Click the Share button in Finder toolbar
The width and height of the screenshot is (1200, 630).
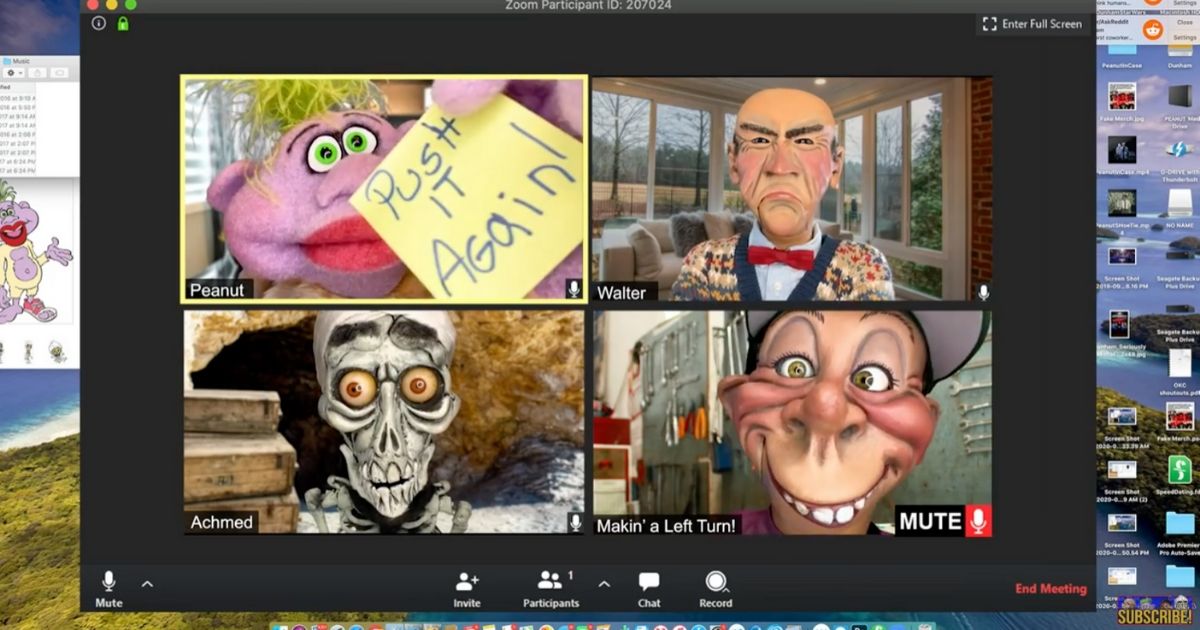(x=37, y=73)
